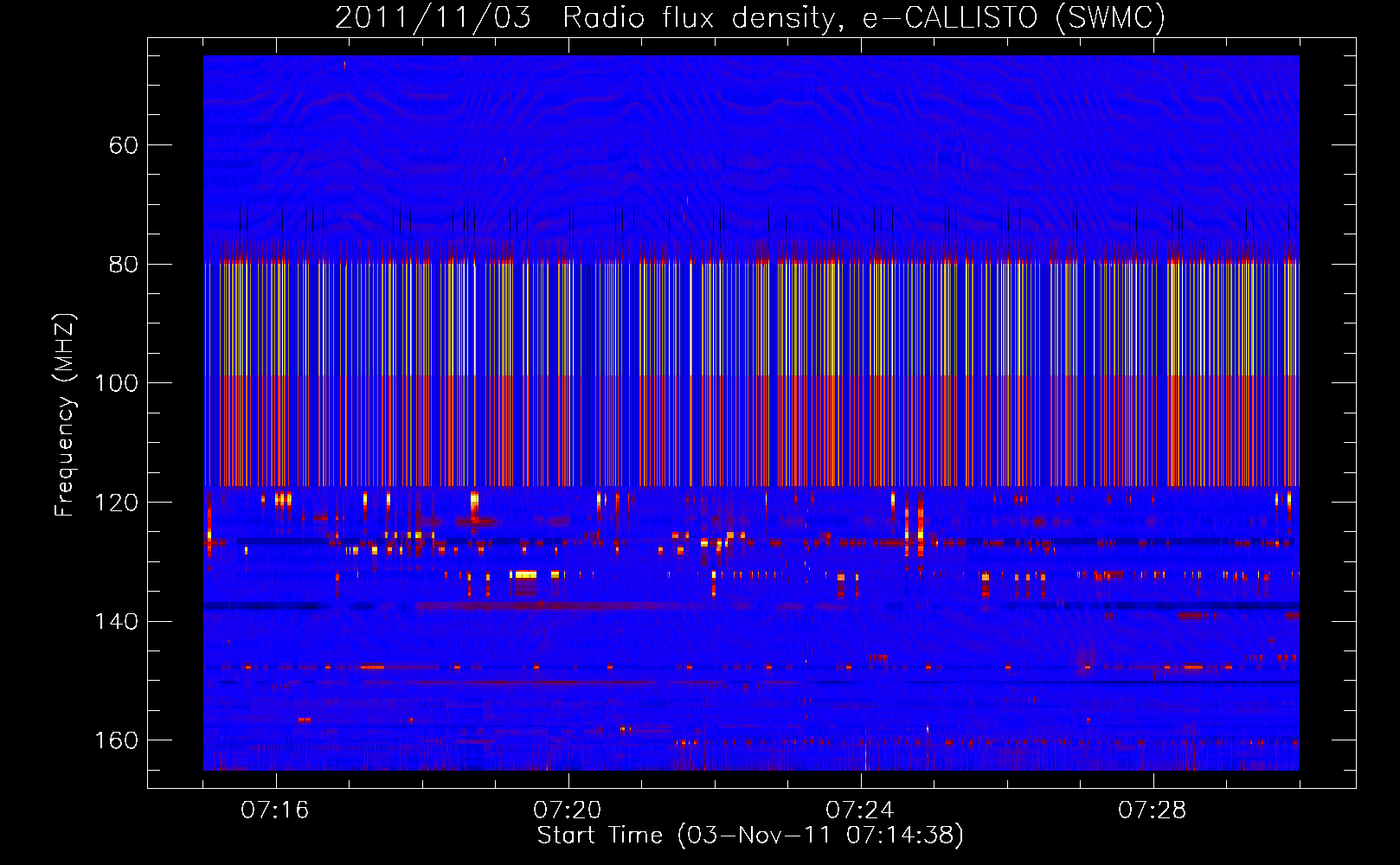The width and height of the screenshot is (1400, 865).
Task: Click the 07:24 time tick label
Action: click(x=860, y=811)
